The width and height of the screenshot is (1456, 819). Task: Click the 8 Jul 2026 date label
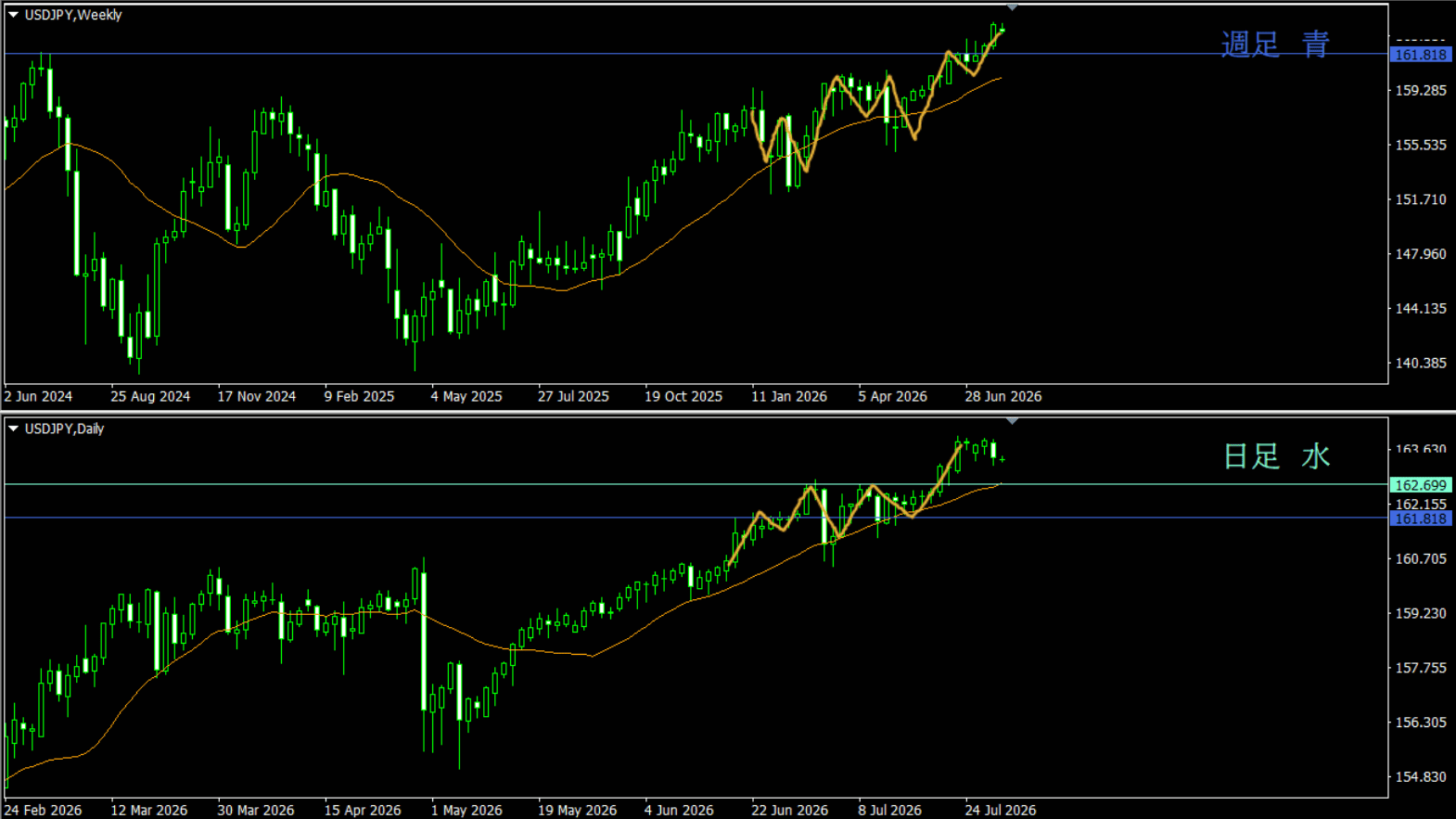[889, 810]
